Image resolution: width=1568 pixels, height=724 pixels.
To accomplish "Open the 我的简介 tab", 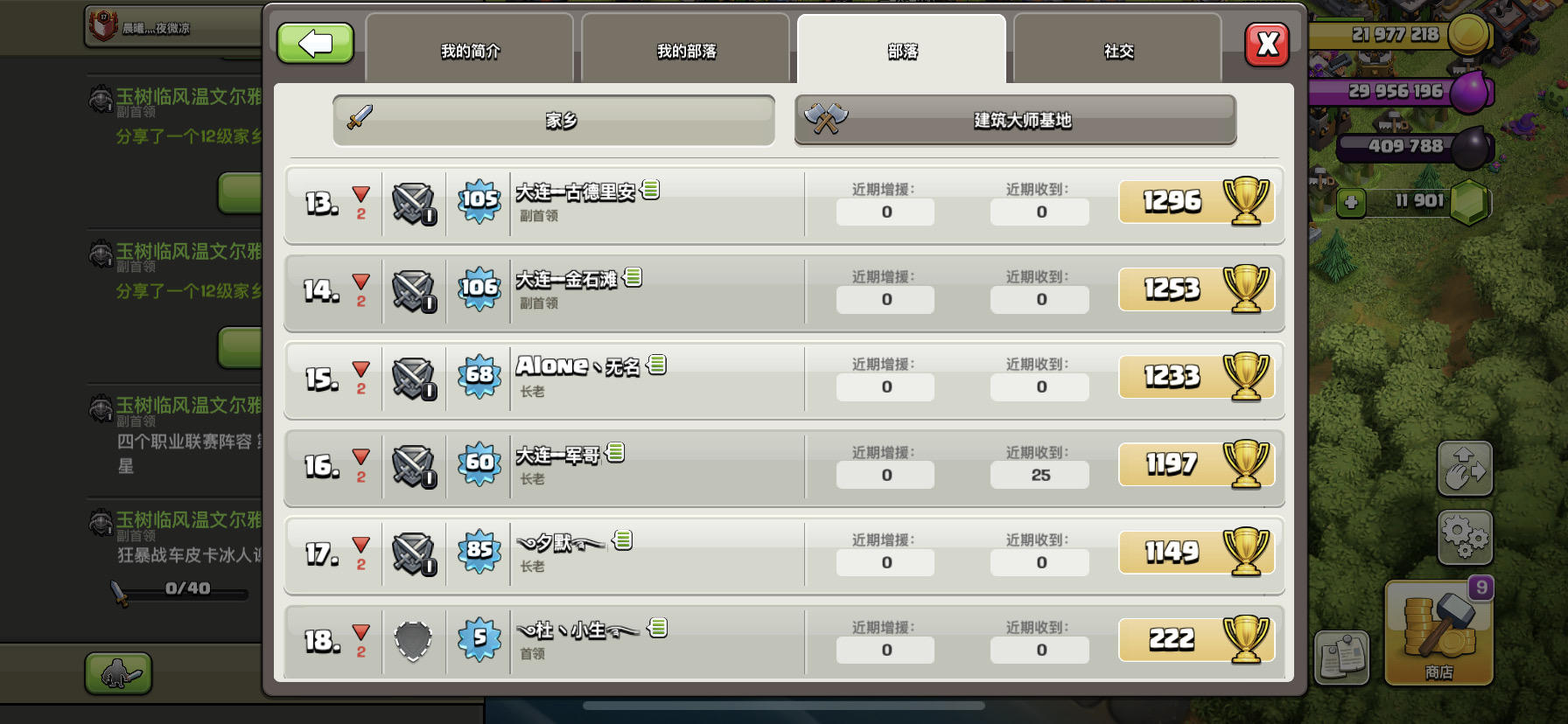I will click(x=470, y=51).
